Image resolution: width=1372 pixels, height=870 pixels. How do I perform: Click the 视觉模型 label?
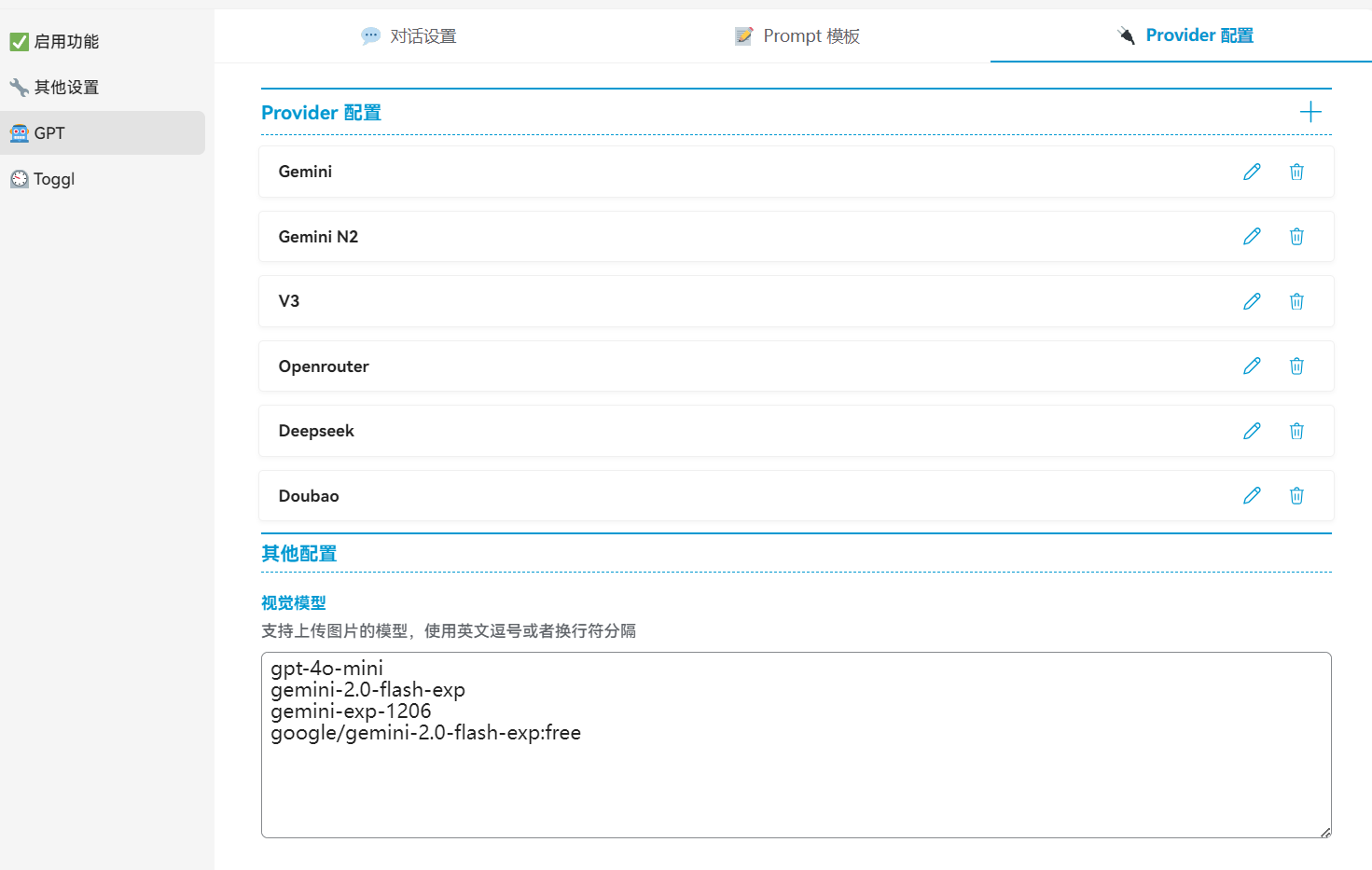(x=294, y=603)
